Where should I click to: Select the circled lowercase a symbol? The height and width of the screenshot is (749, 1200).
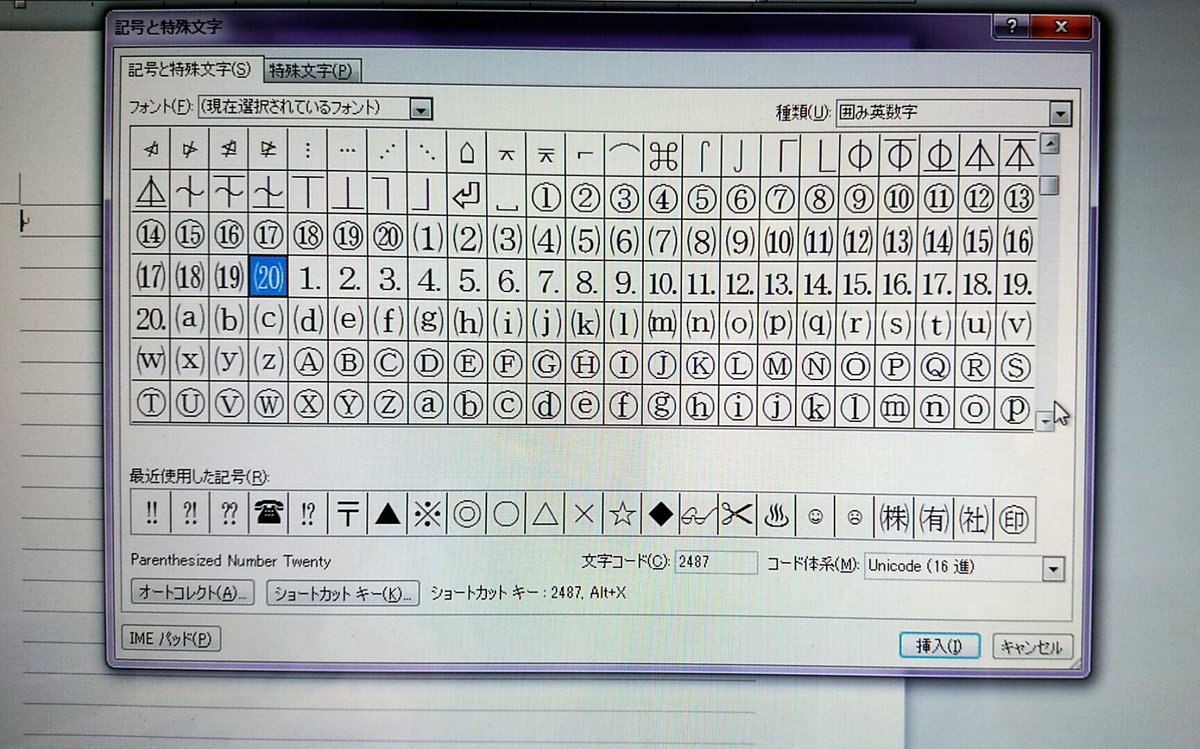(x=427, y=404)
